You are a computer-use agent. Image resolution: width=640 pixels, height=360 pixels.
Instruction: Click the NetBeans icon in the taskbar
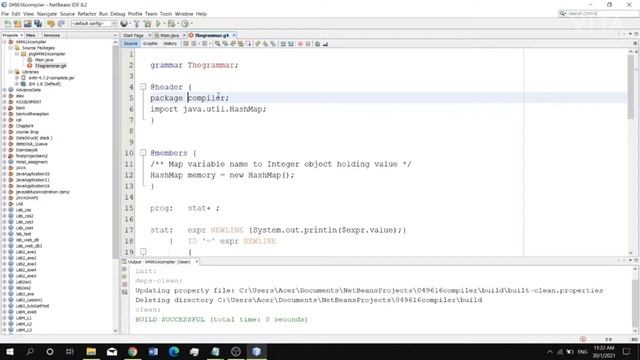256,351
